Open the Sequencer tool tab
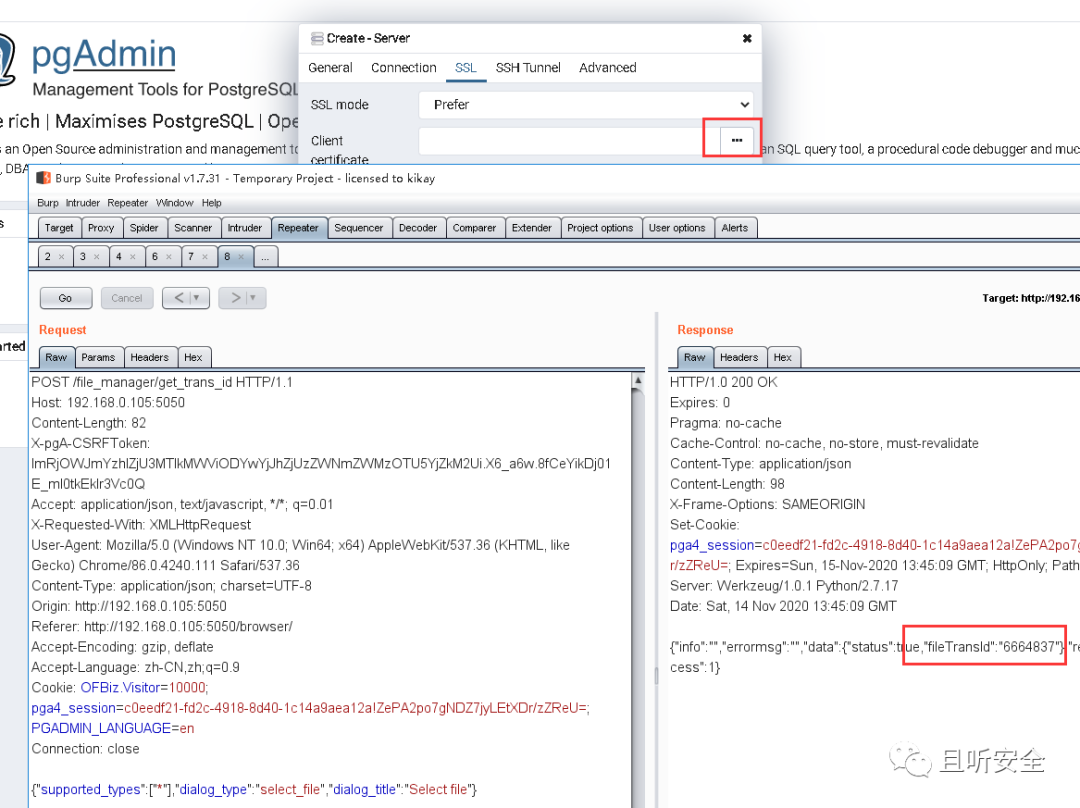This screenshot has width=1080, height=808. pos(359,228)
